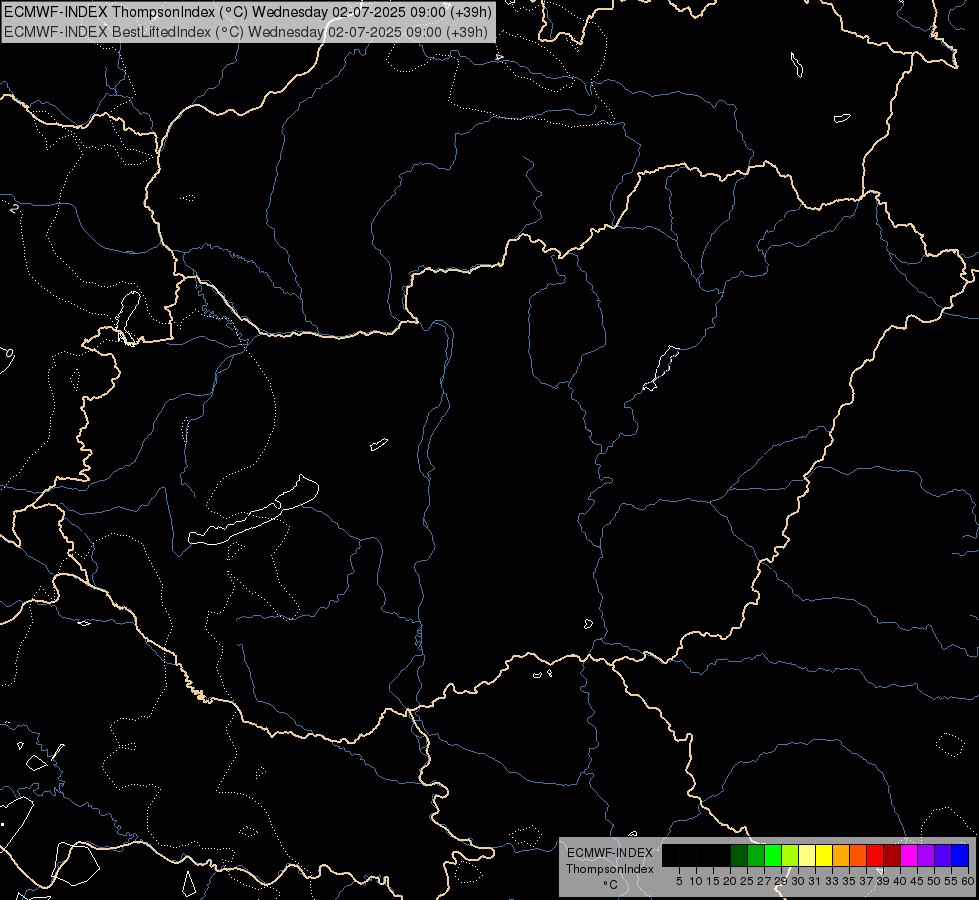The width and height of the screenshot is (979, 900).
Task: Click the legend tick value '45'
Action: pos(917,881)
